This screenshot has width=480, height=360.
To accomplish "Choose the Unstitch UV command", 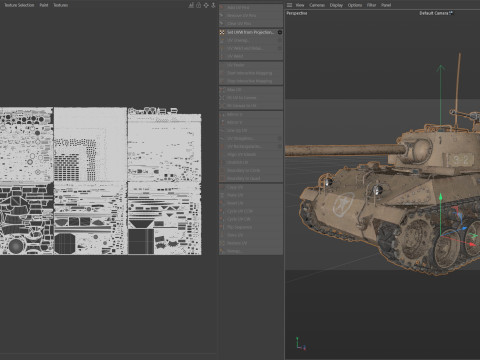I will [251, 162].
